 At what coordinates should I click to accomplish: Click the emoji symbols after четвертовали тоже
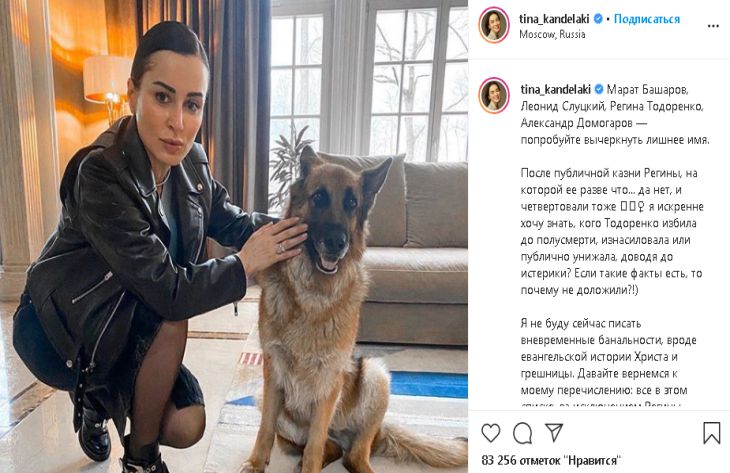coord(632,206)
